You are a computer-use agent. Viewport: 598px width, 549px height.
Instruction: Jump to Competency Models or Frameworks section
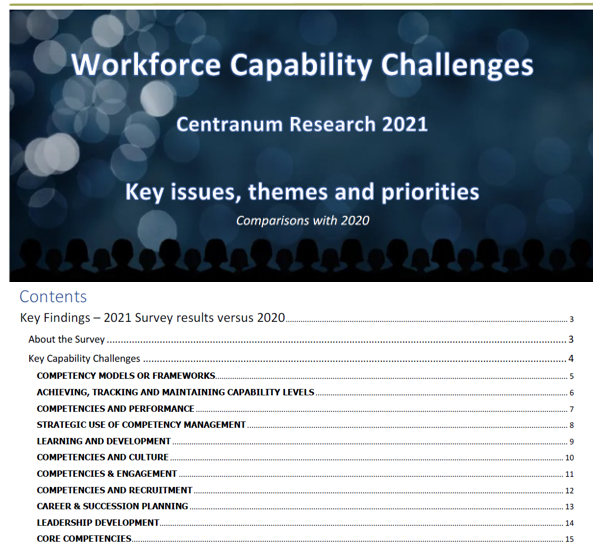305,376
